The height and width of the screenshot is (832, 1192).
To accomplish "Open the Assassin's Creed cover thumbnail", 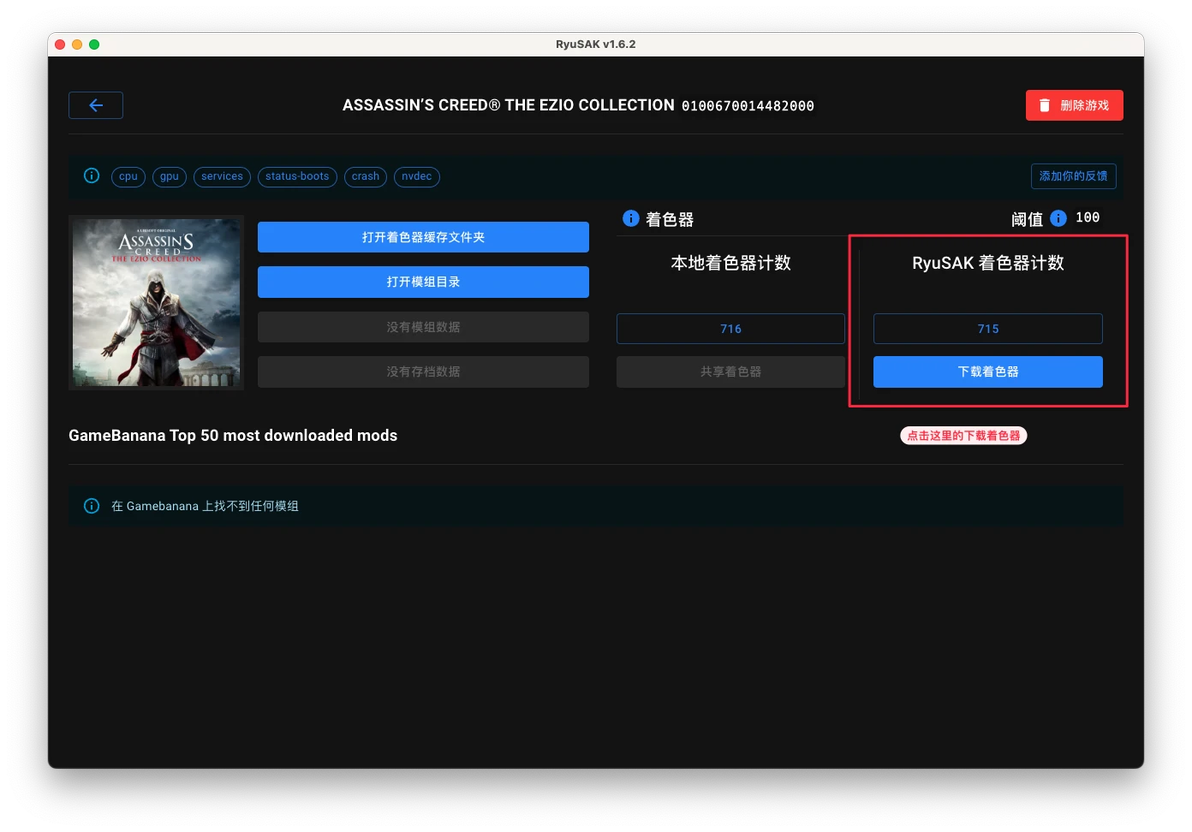I will click(156, 303).
